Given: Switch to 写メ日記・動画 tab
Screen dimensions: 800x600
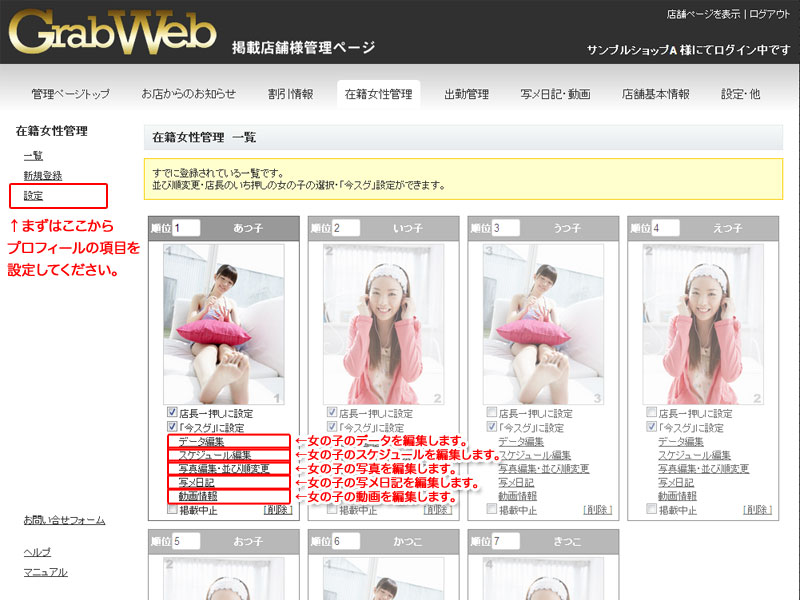Looking at the screenshot, I should (x=555, y=94).
